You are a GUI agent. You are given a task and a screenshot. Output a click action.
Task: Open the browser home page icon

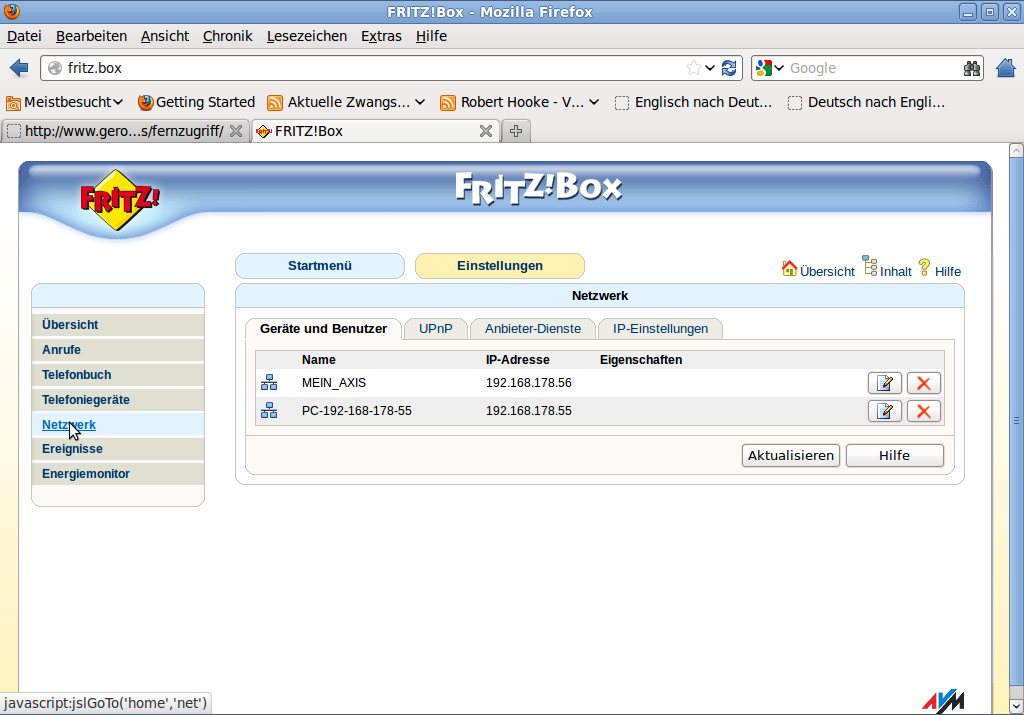tap(1006, 68)
